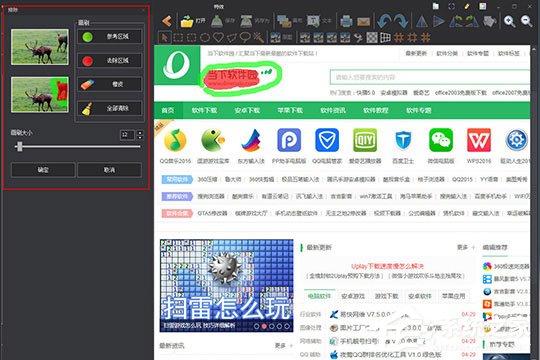Click the 苹果下载 tab in the canvas image
540x360 pixels.
290,110
